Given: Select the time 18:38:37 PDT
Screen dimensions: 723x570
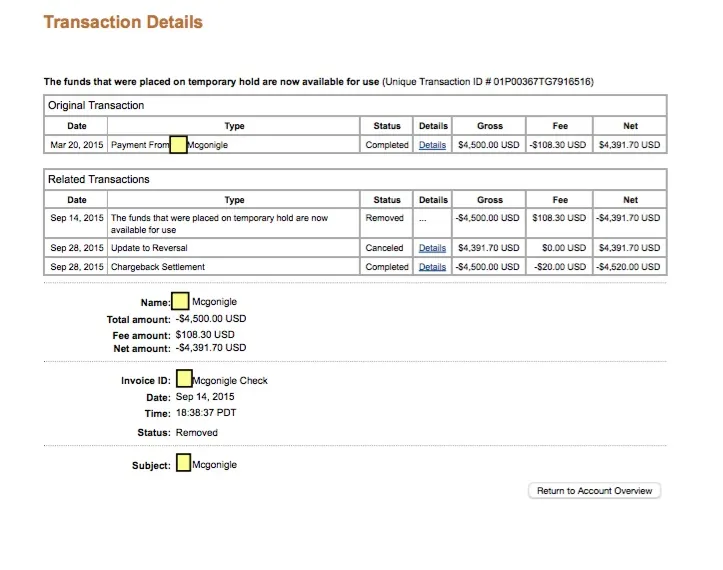Looking at the screenshot, I should (x=206, y=413).
